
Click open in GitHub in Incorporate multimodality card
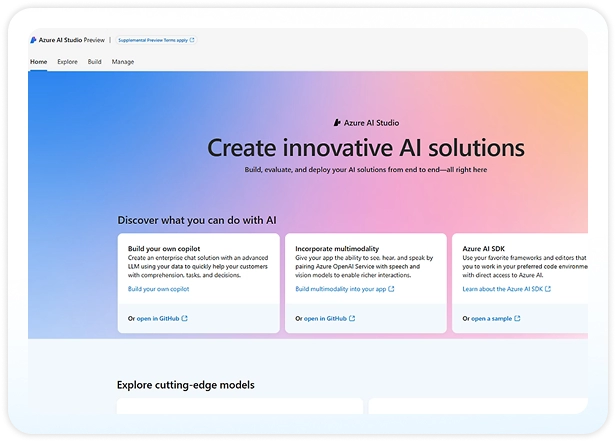click(325, 319)
